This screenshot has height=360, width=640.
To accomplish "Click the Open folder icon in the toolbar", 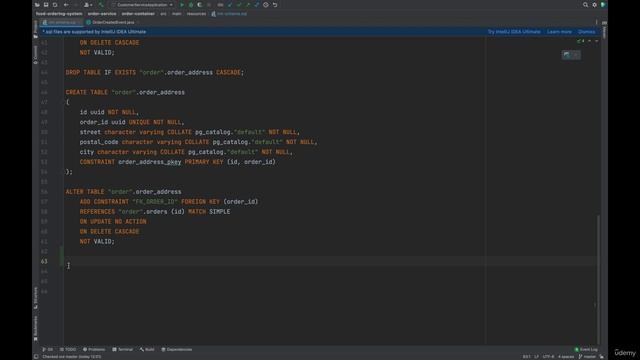I will tap(37, 5).
